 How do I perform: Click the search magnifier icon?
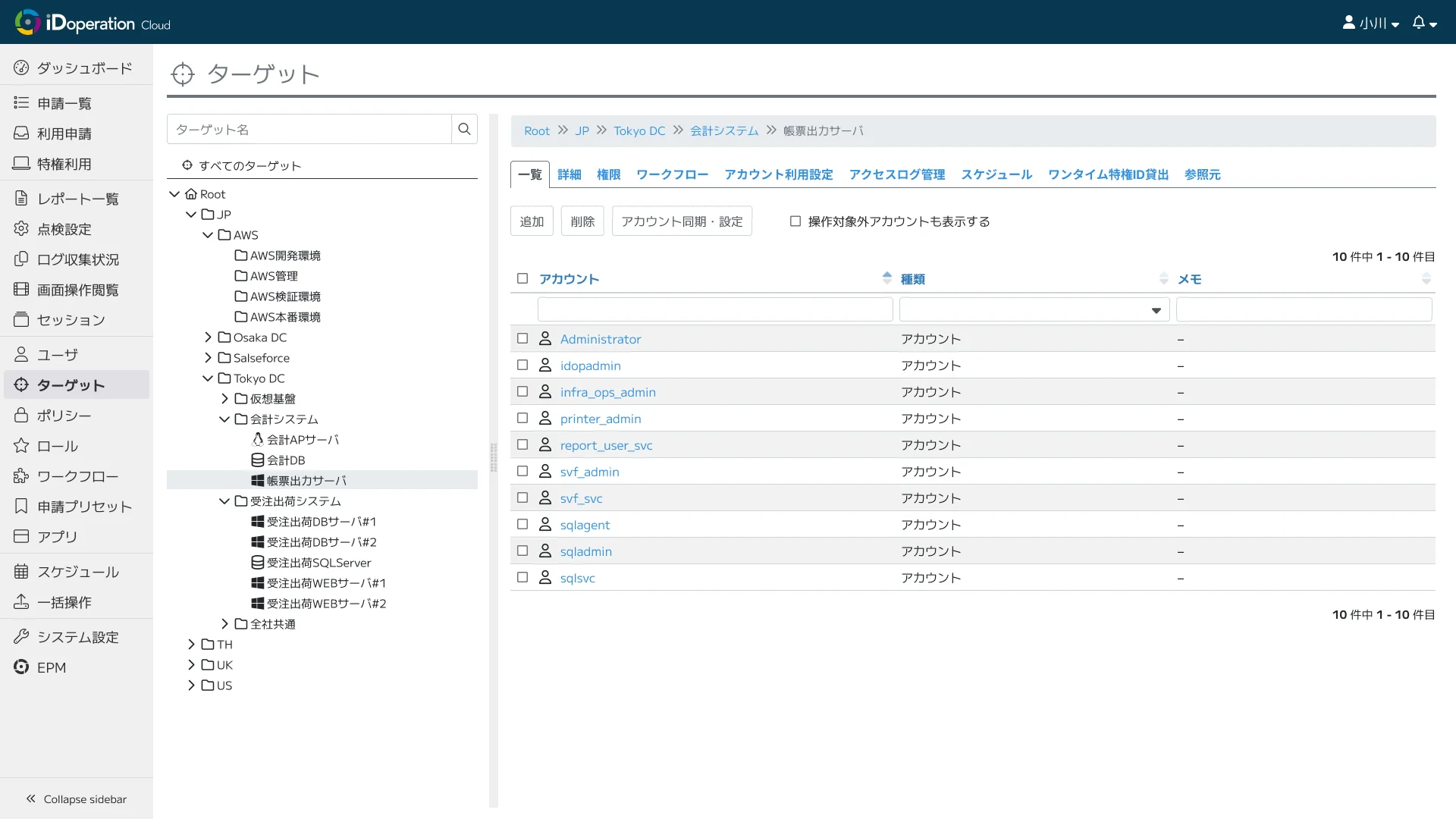[x=464, y=129]
